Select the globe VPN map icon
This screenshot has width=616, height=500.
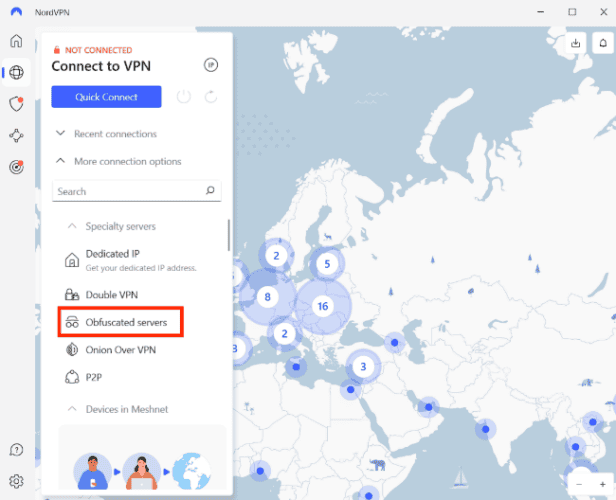16,72
